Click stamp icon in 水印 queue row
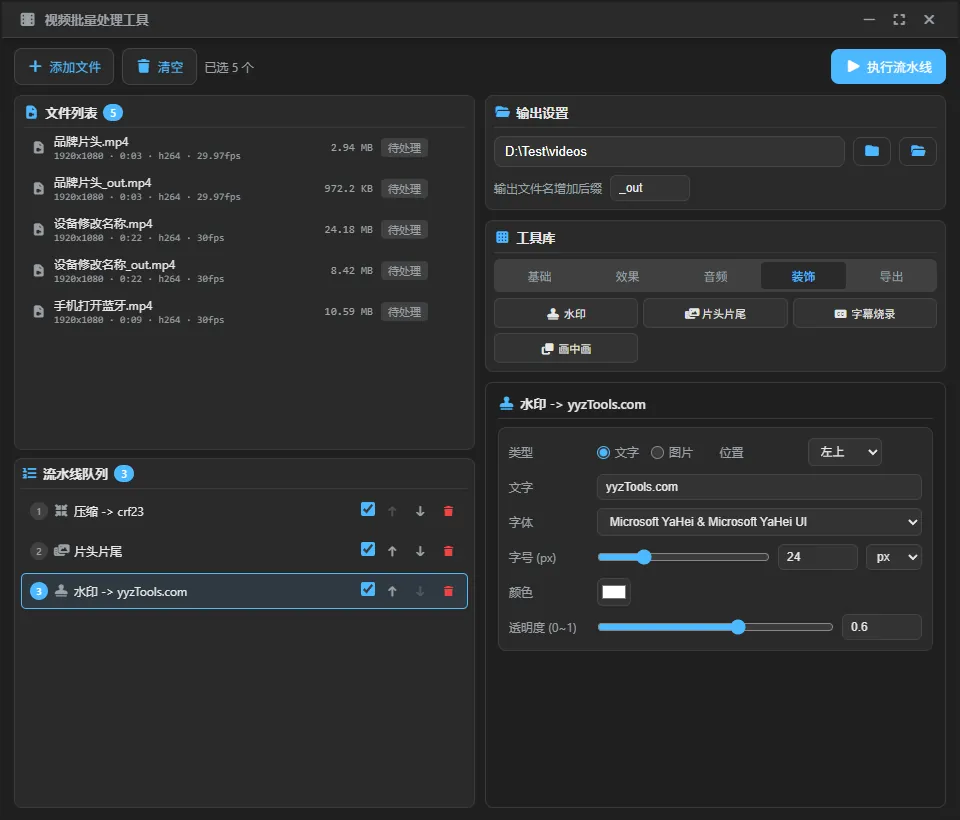Image resolution: width=960 pixels, height=820 pixels. point(61,591)
